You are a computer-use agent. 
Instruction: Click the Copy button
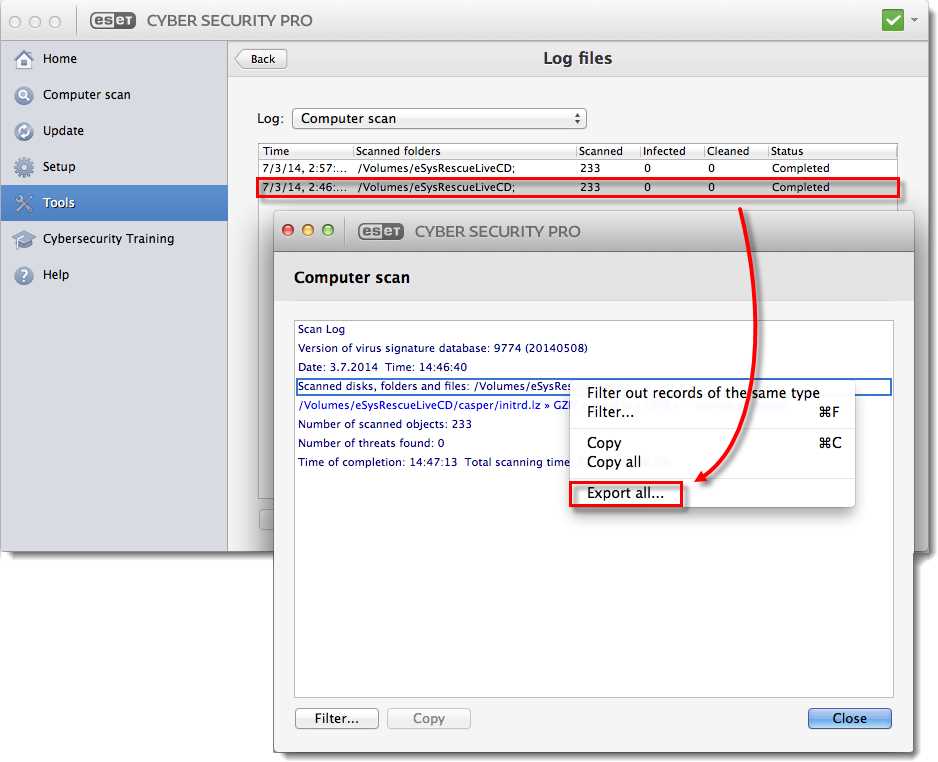(428, 718)
